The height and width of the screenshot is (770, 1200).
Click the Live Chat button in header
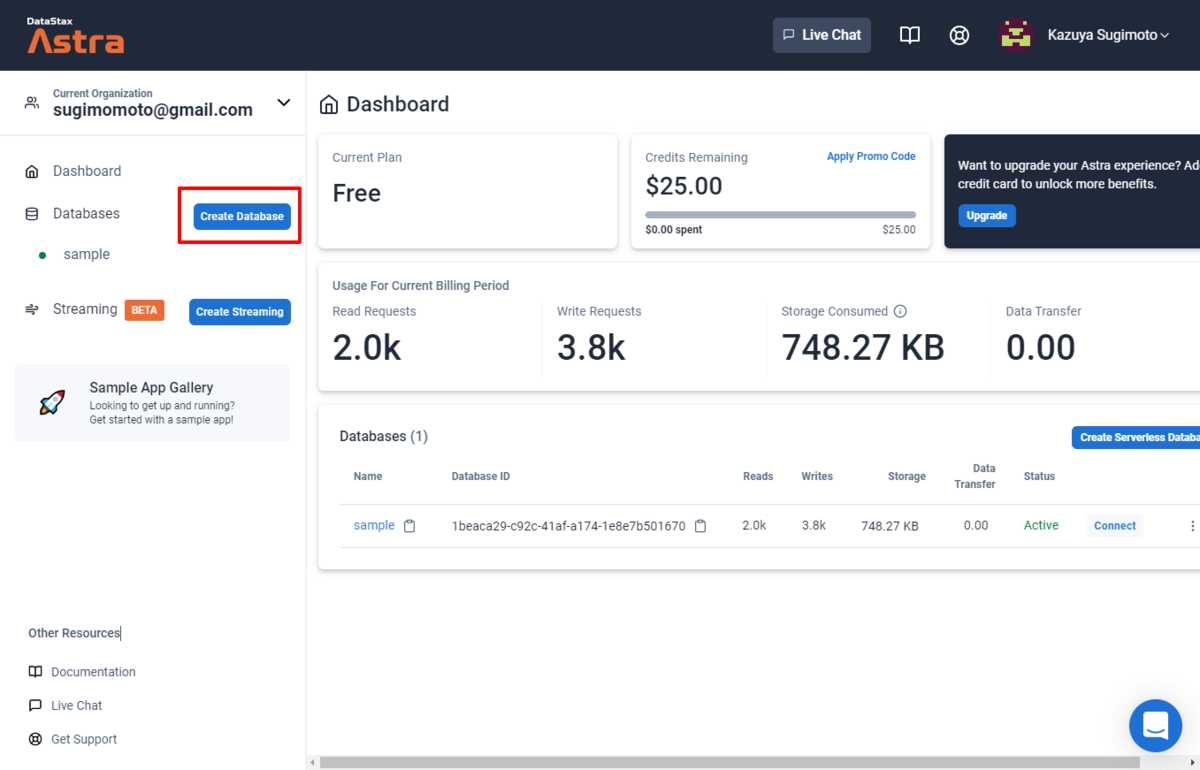tap(822, 35)
